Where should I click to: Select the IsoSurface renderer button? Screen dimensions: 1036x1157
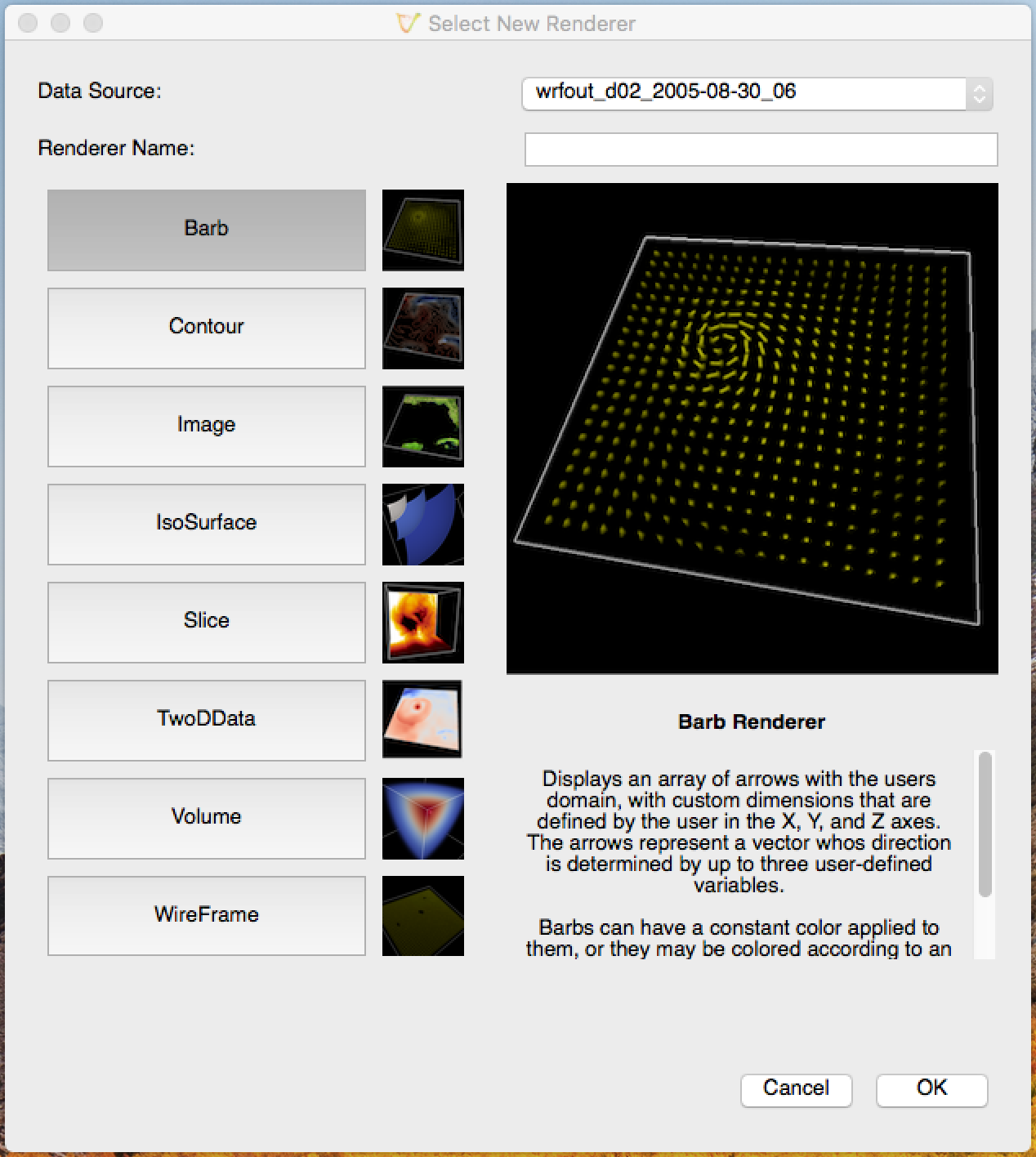(206, 524)
